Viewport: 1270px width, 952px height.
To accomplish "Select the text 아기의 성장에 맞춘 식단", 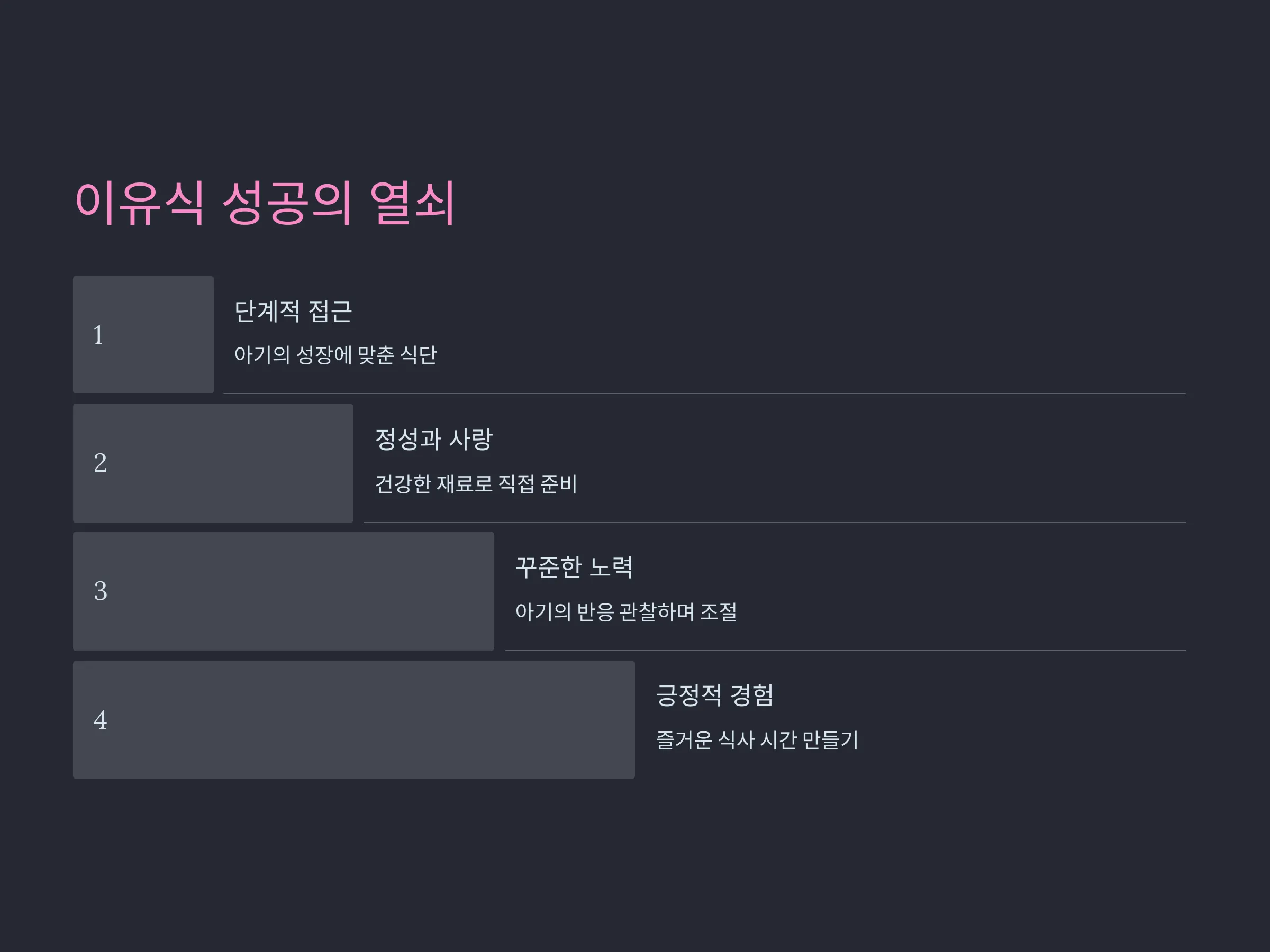I will click(x=335, y=355).
